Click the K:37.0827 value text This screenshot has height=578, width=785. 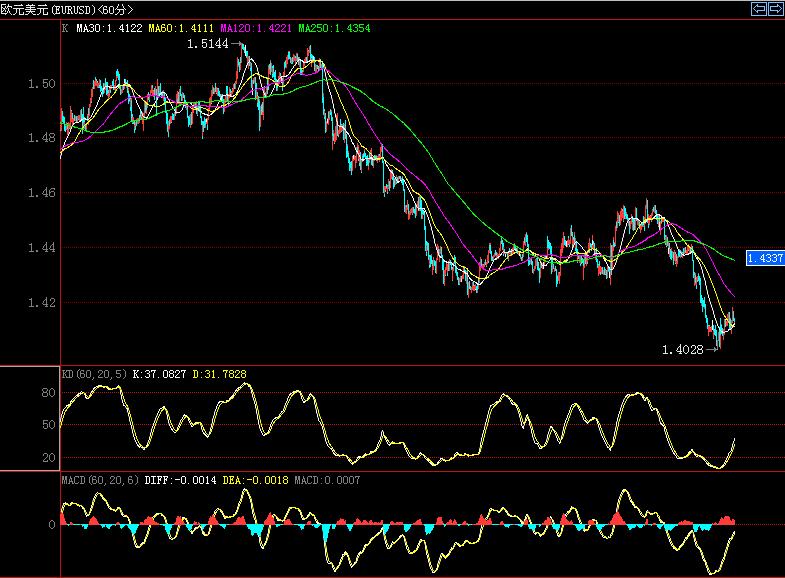[x=160, y=374]
